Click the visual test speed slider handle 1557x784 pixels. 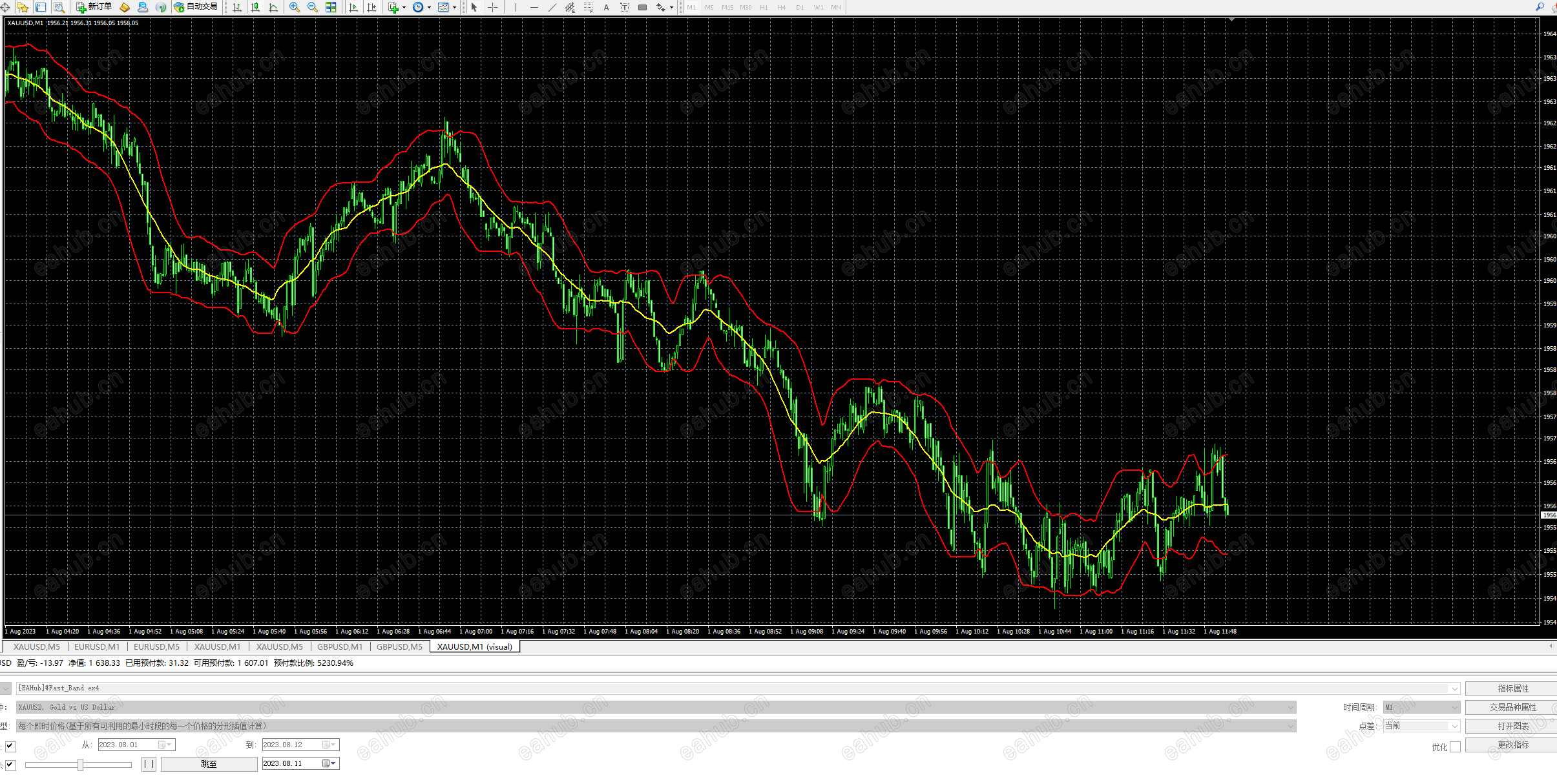pyautogui.click(x=80, y=765)
